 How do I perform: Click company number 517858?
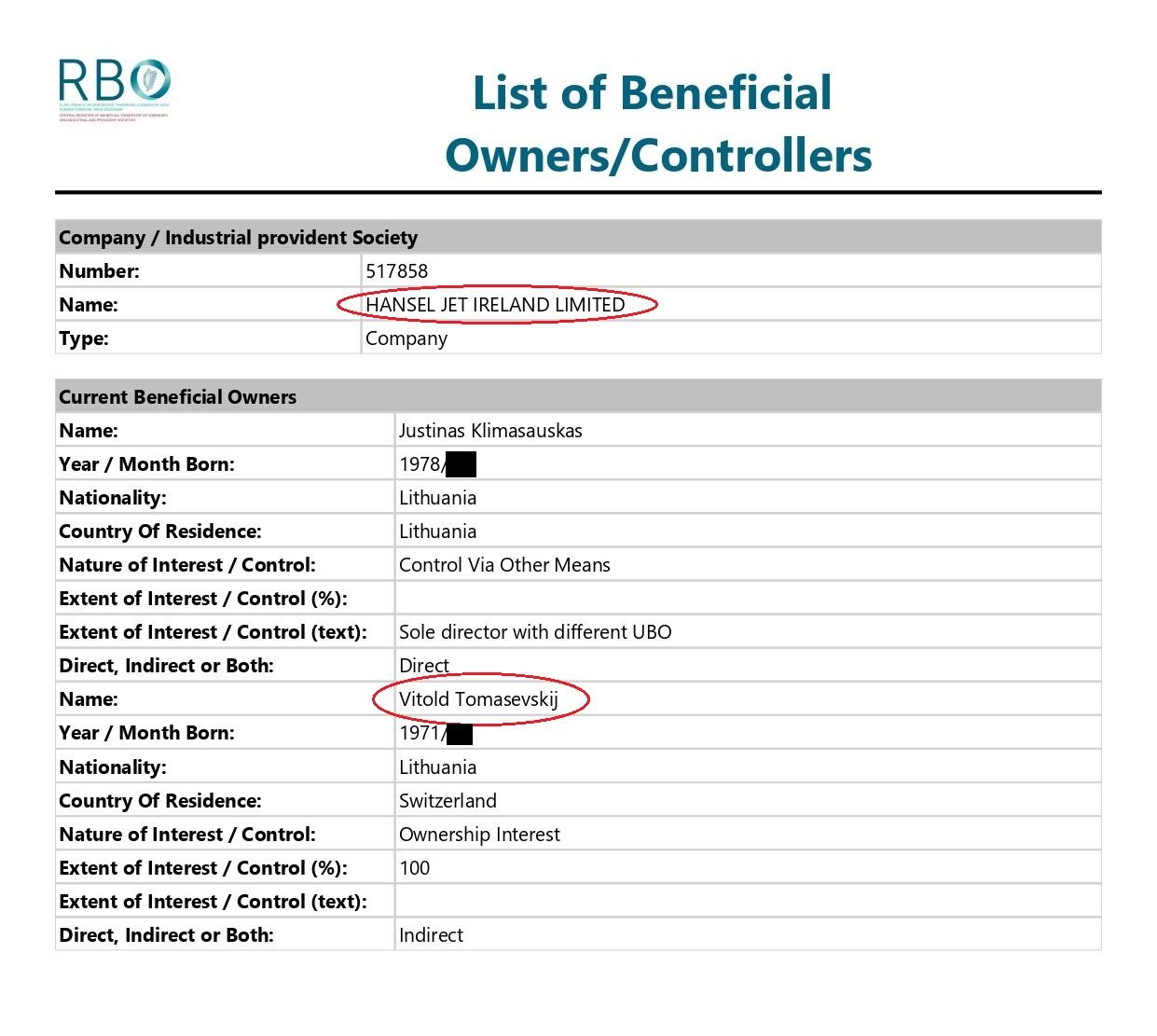click(397, 271)
